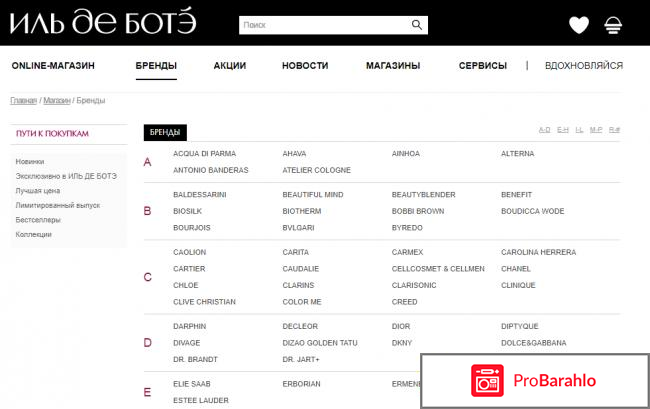This screenshot has height=409, width=650.
Task: Go to the НОВОСТИ section
Action: [x=305, y=66]
